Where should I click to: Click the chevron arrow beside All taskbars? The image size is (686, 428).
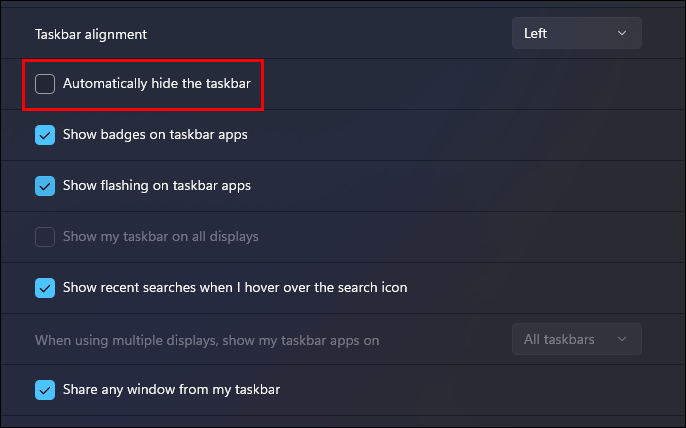pos(622,339)
